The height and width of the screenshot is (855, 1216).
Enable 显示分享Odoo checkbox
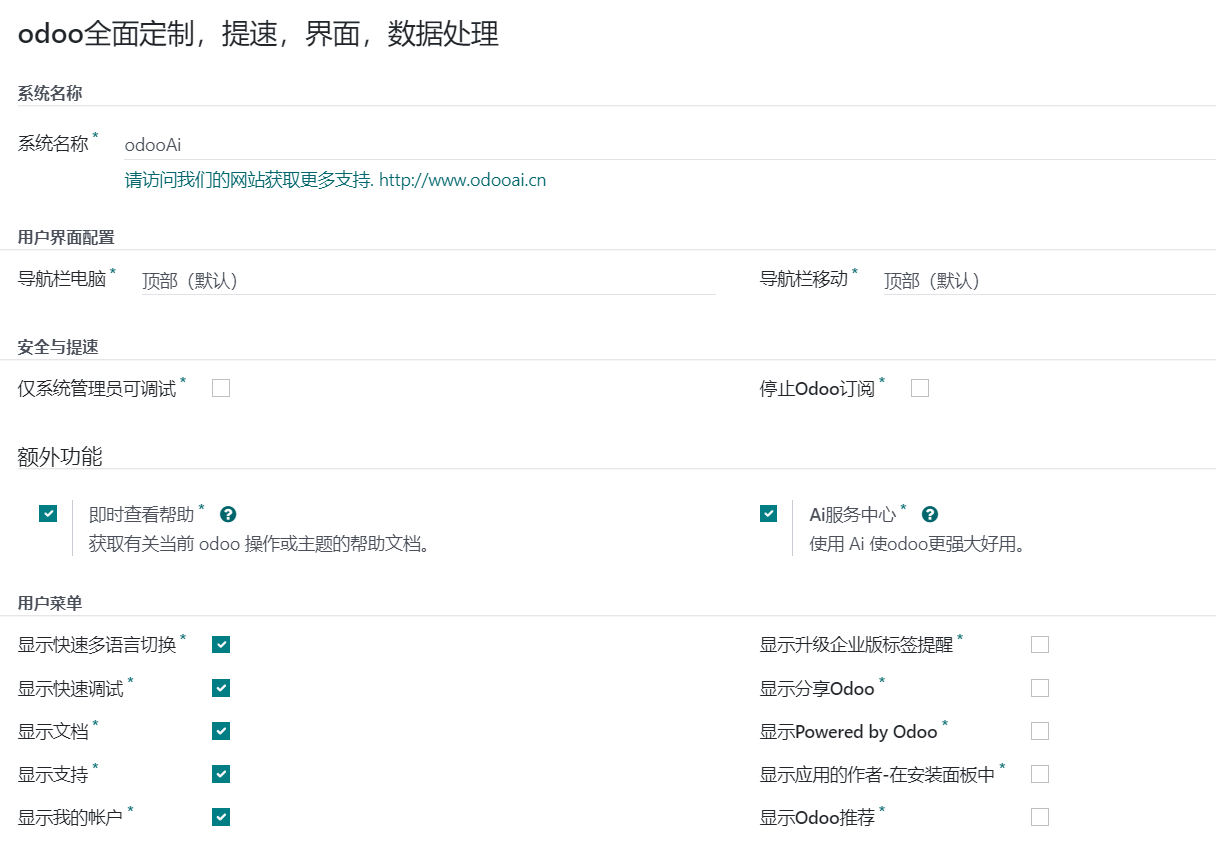1040,688
